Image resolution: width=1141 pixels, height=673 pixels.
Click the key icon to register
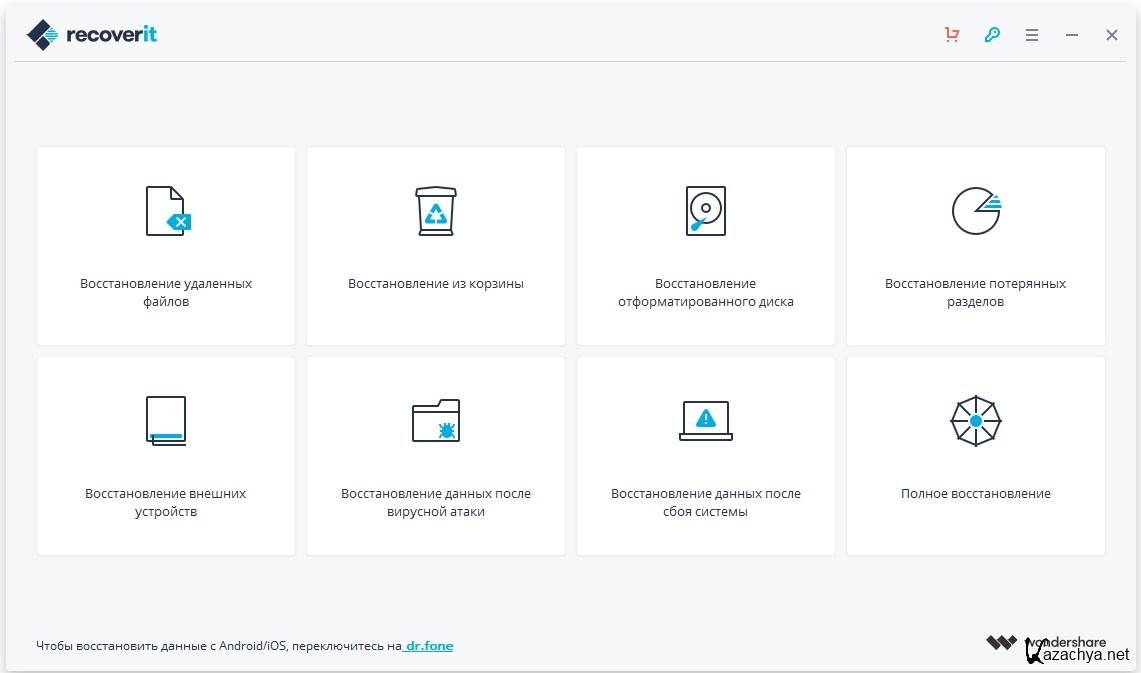992,35
